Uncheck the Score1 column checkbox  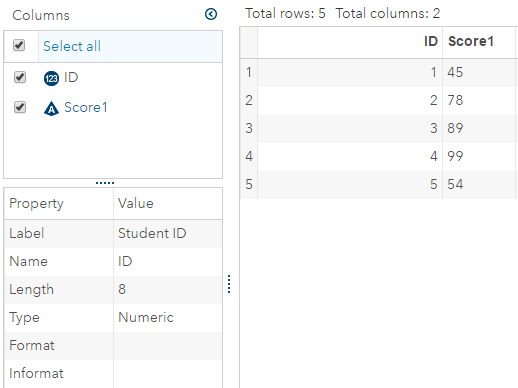tap(20, 107)
